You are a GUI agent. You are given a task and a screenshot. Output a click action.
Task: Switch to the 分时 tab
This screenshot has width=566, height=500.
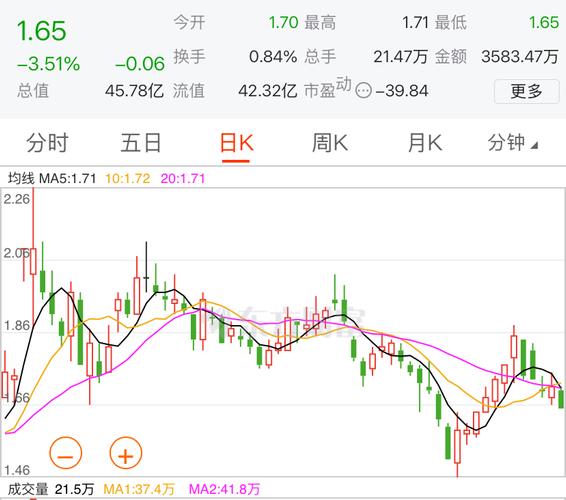47,143
